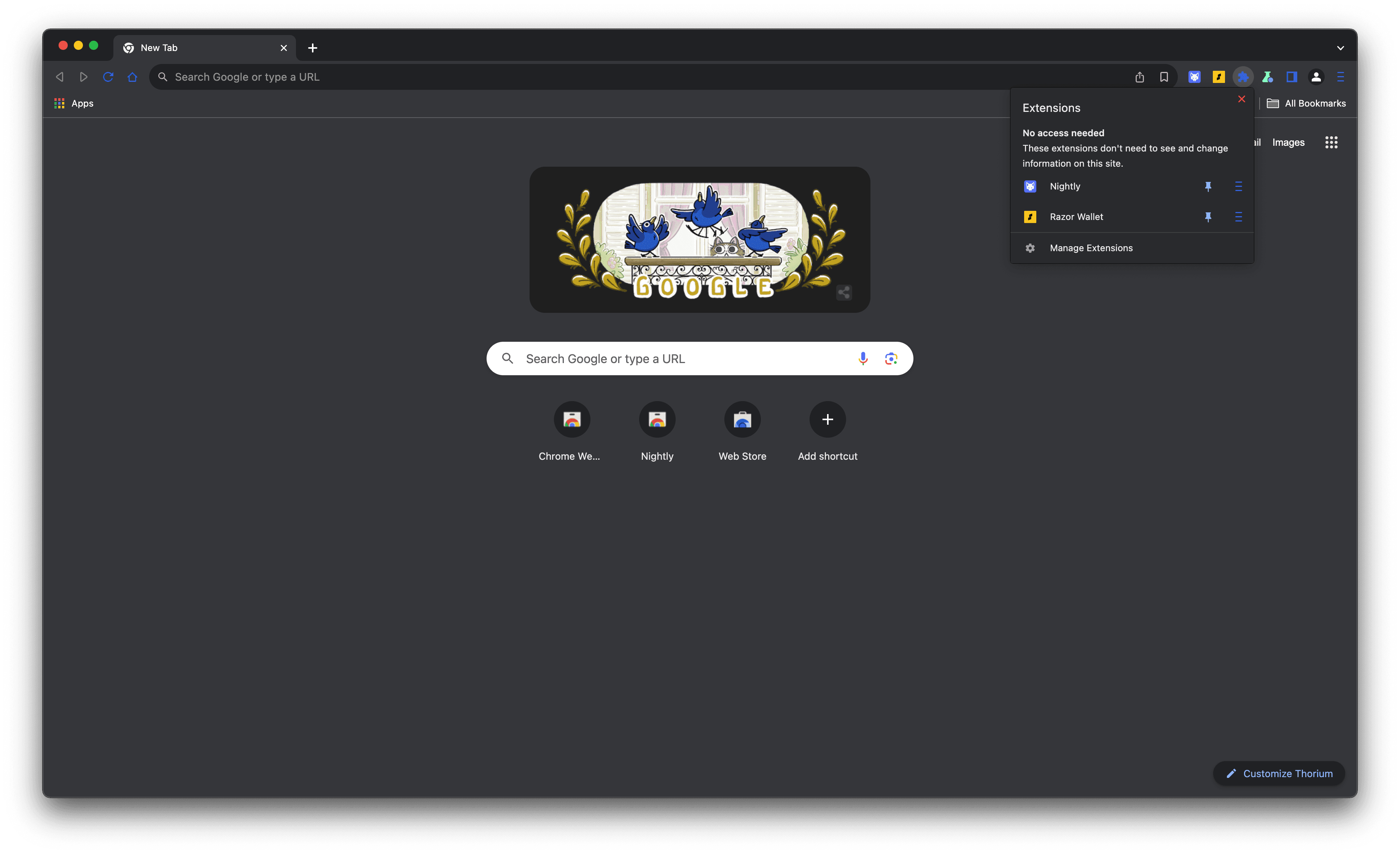Close the Extensions popup

[x=1241, y=99]
